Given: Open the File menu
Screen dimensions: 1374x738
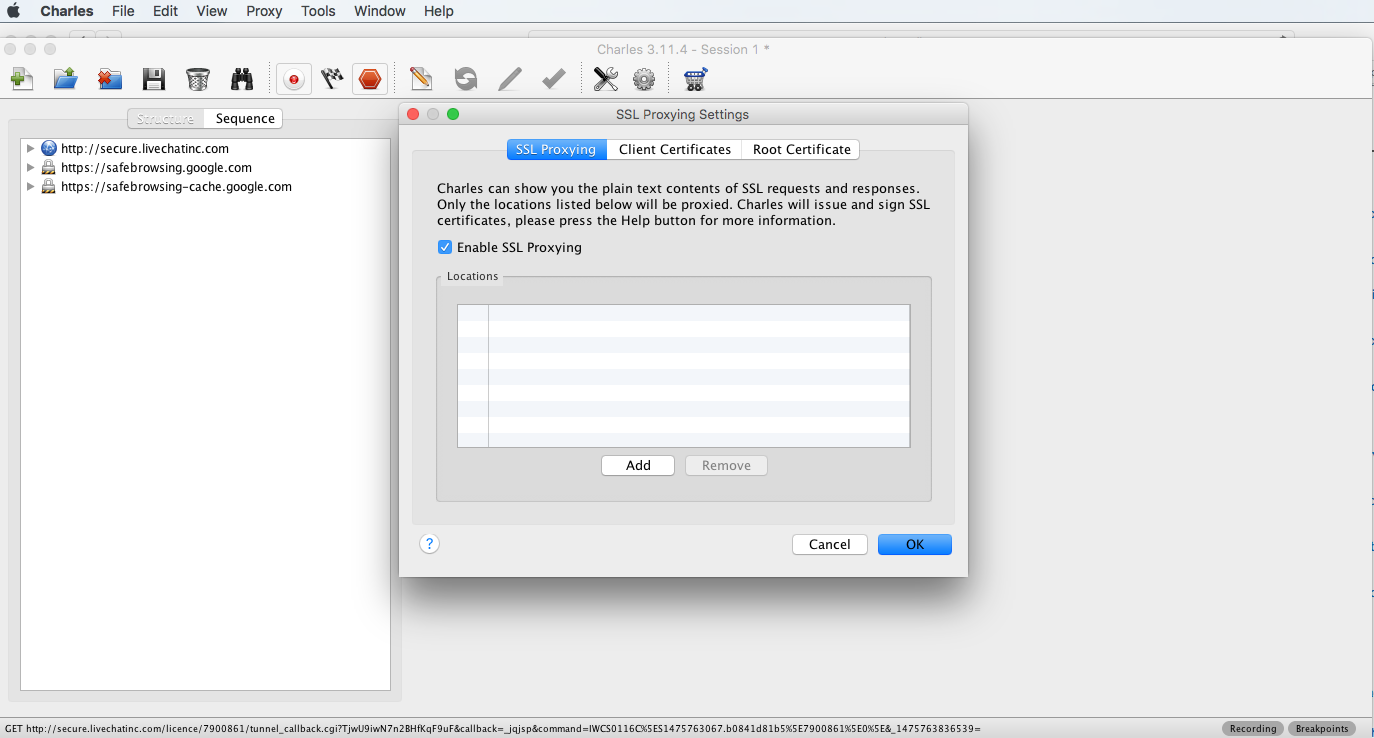Looking at the screenshot, I should point(123,11).
